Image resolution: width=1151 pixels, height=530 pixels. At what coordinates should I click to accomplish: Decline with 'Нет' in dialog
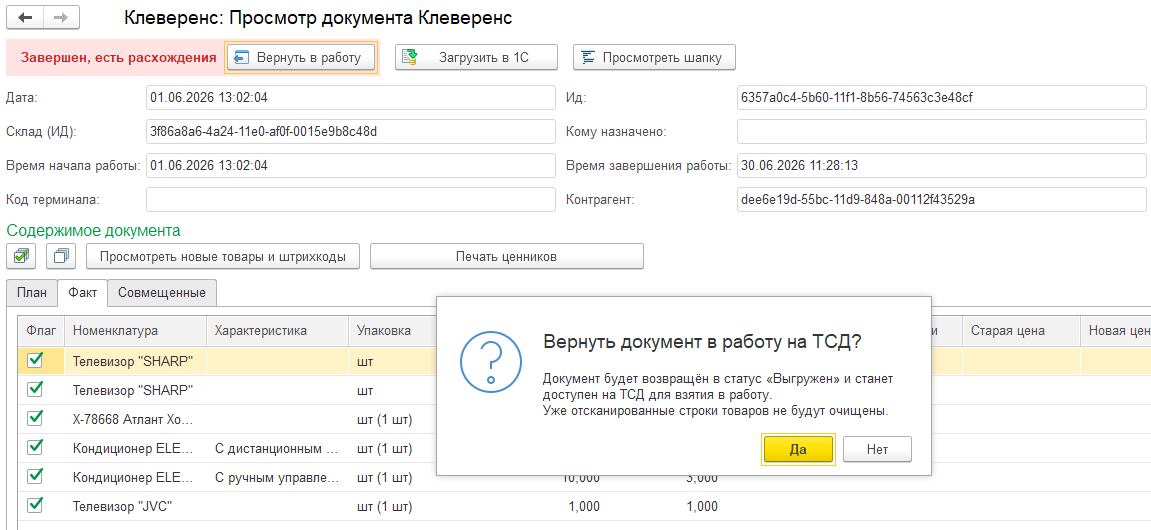click(x=877, y=449)
